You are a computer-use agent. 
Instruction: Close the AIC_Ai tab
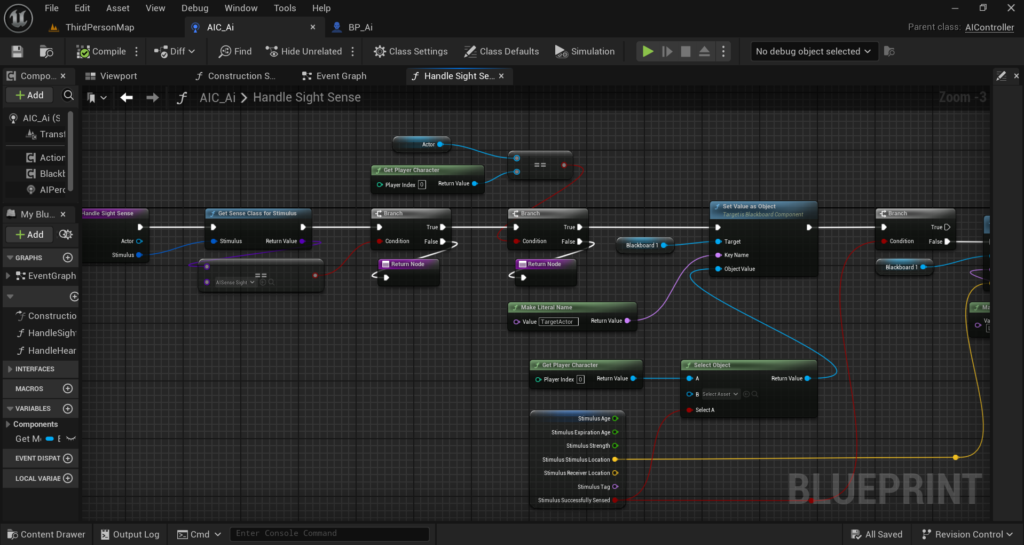click(313, 27)
